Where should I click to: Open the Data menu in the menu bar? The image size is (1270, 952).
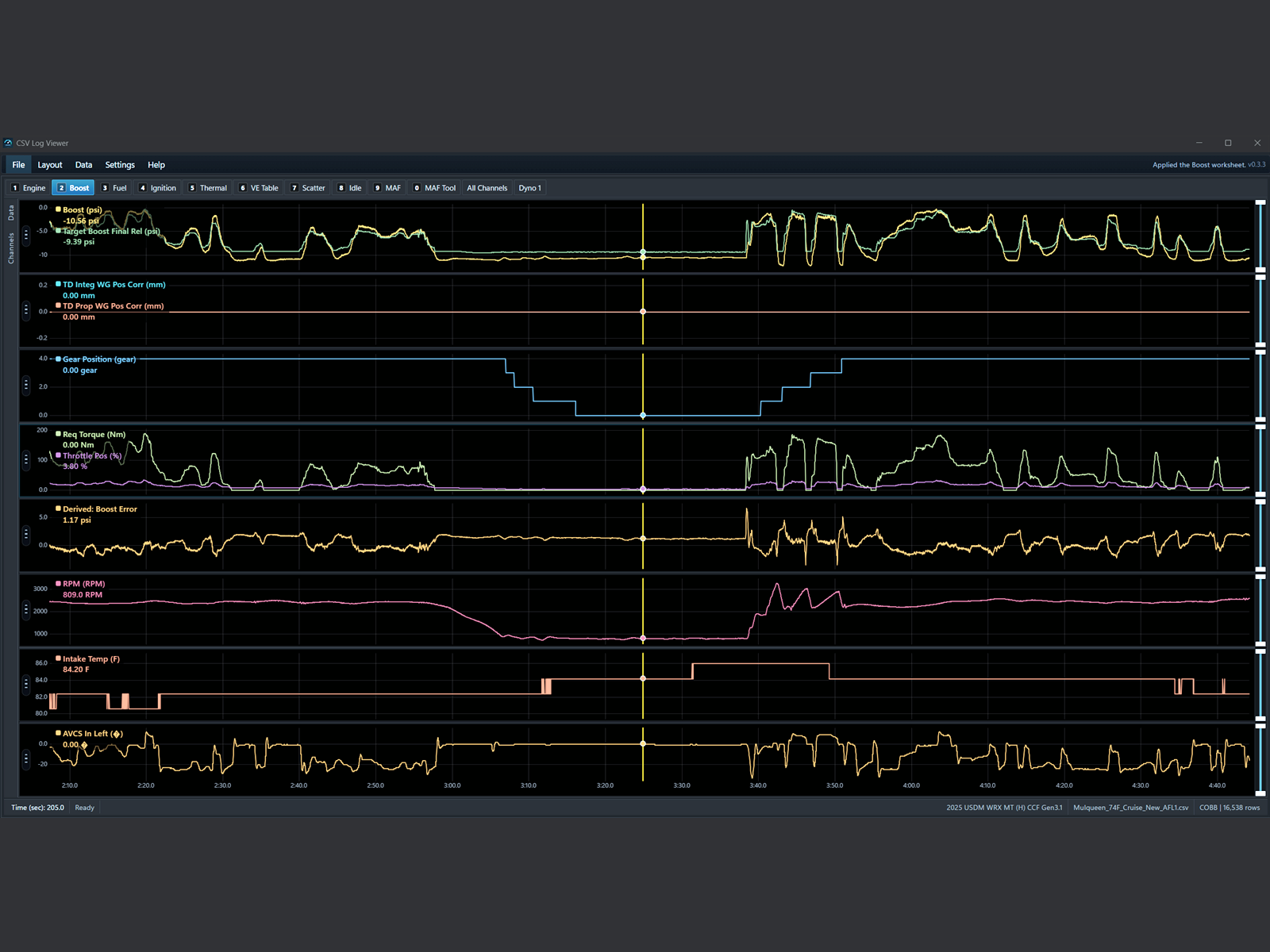(x=83, y=165)
